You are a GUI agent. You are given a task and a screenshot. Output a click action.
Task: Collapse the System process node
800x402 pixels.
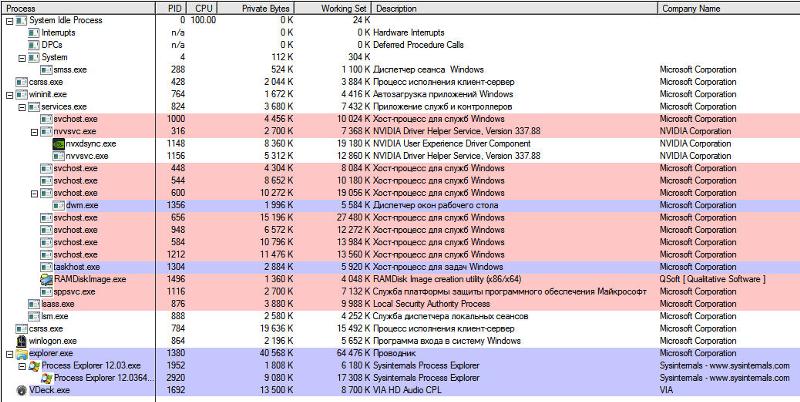21,58
